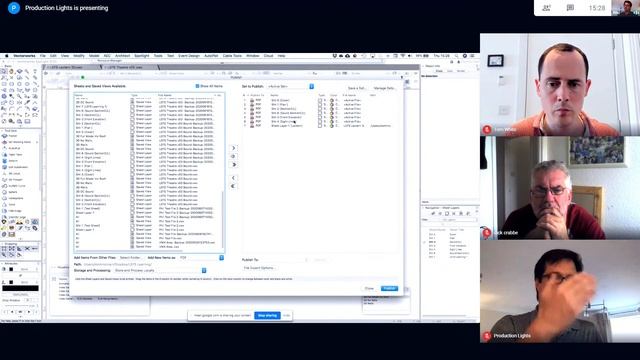Viewport: 640px width, 360px height.
Task: Click the remove-item left arrow button
Action: pyautogui.click(x=233, y=178)
